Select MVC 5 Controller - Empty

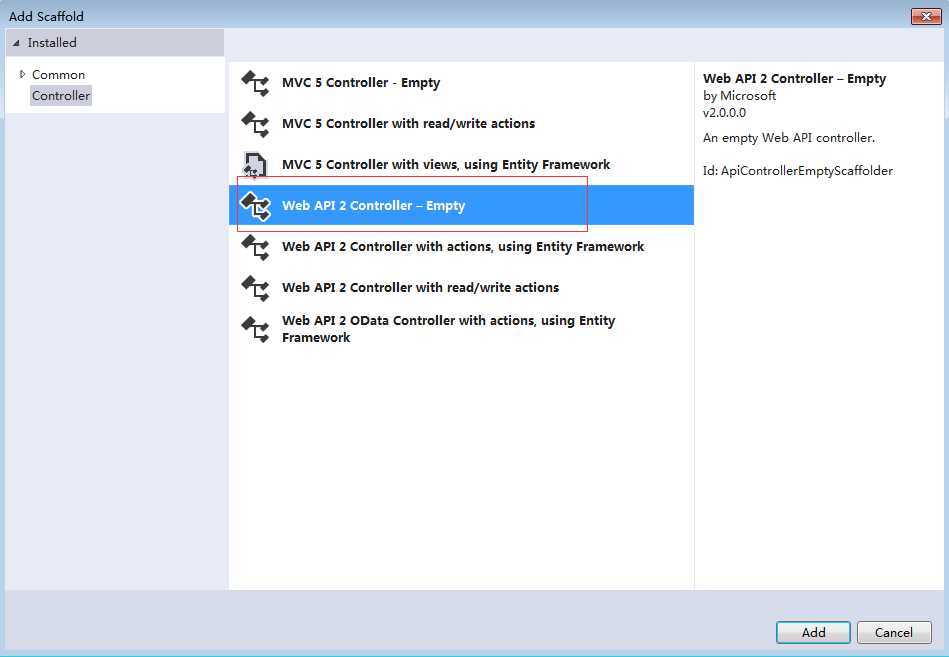tap(461, 83)
